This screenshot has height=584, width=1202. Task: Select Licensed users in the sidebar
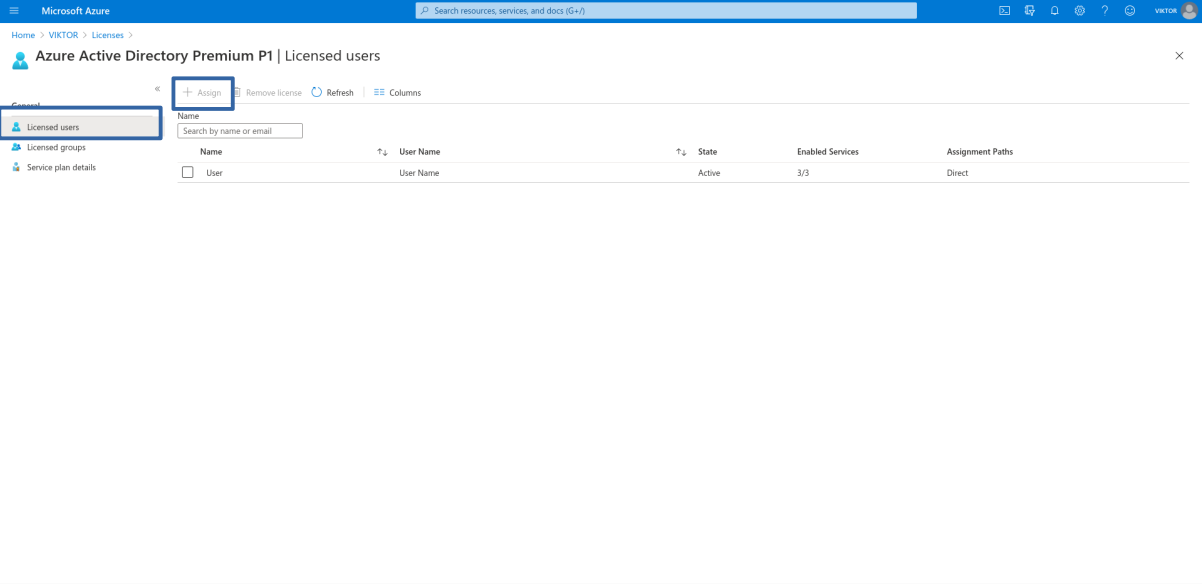[53, 127]
